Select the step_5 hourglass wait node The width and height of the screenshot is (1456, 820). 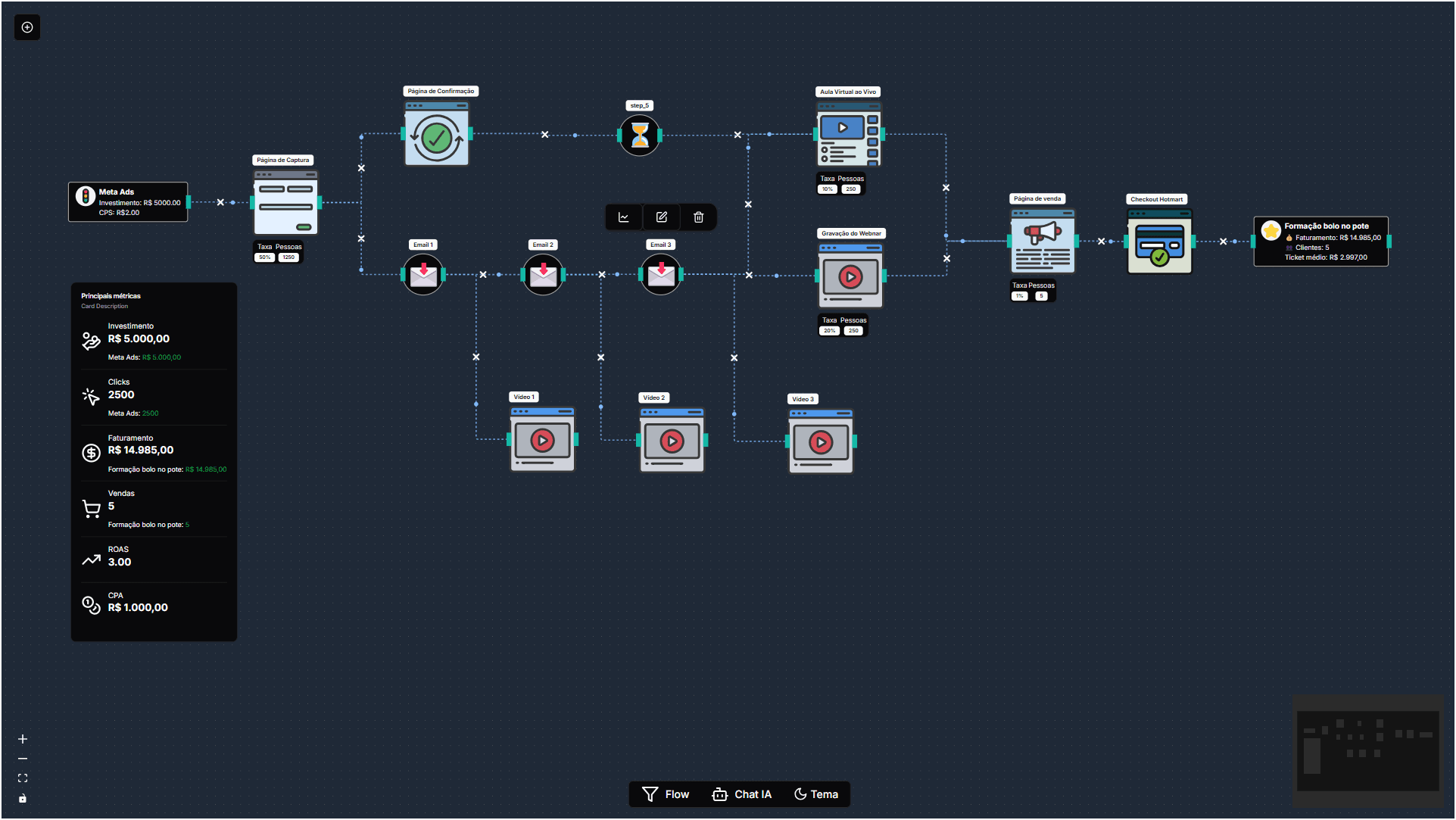[x=640, y=136]
